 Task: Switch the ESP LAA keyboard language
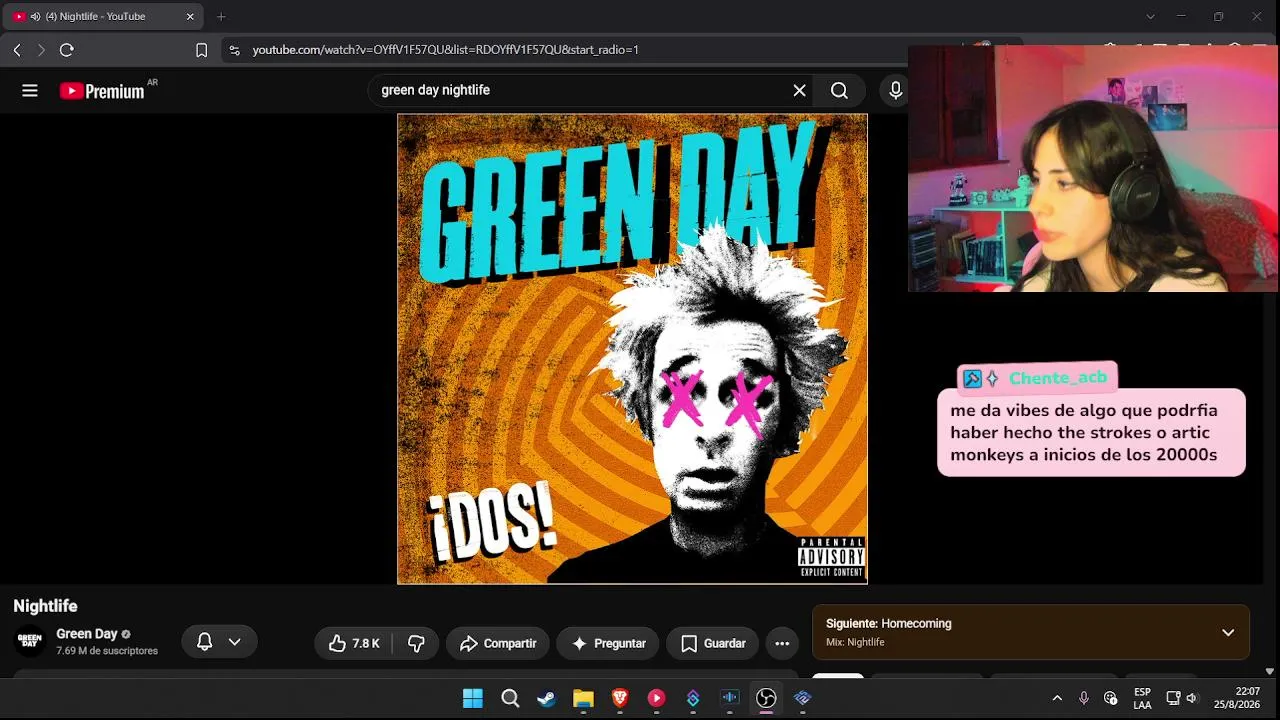click(1142, 698)
